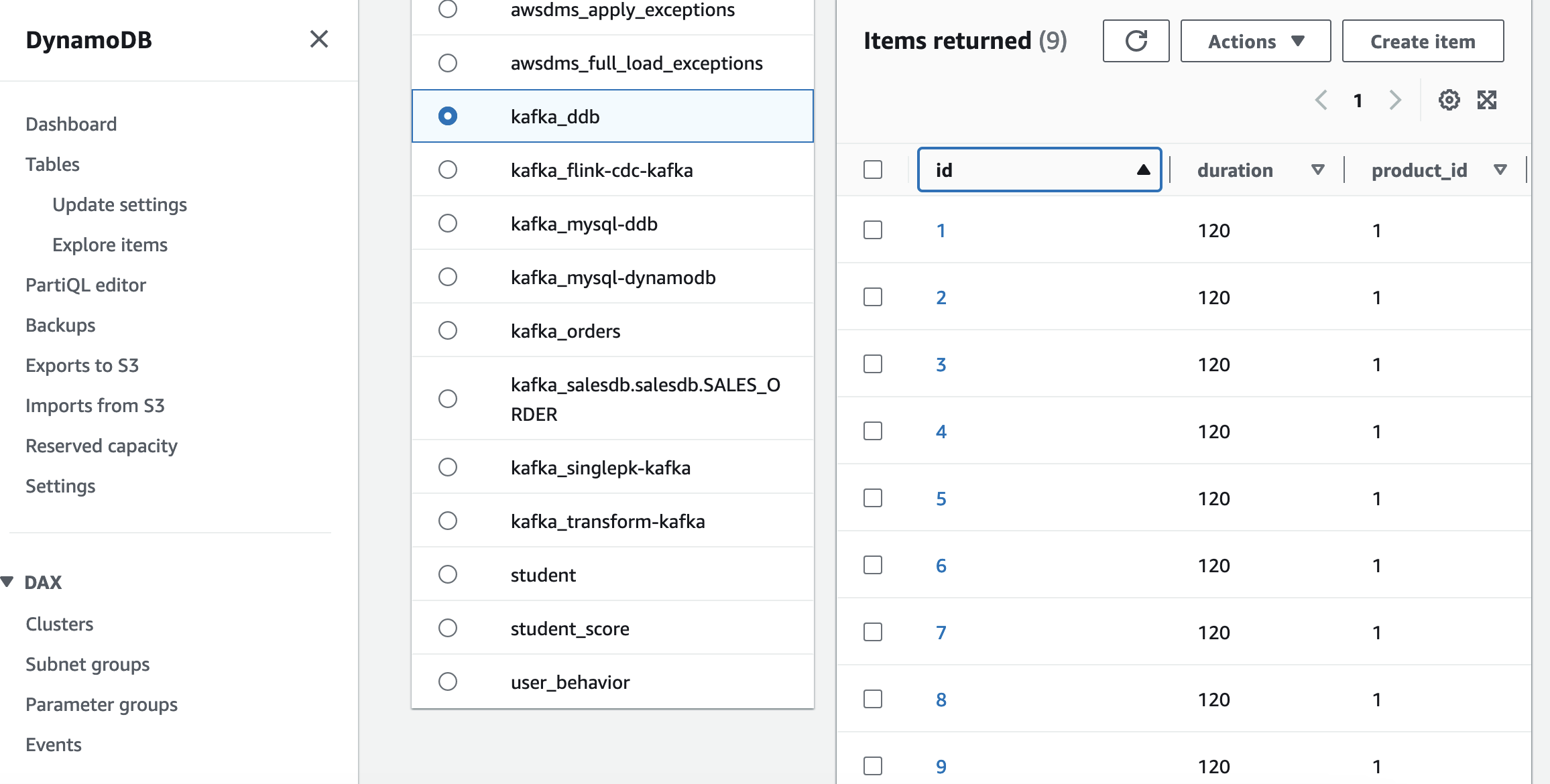Click Create item button

click(x=1423, y=41)
